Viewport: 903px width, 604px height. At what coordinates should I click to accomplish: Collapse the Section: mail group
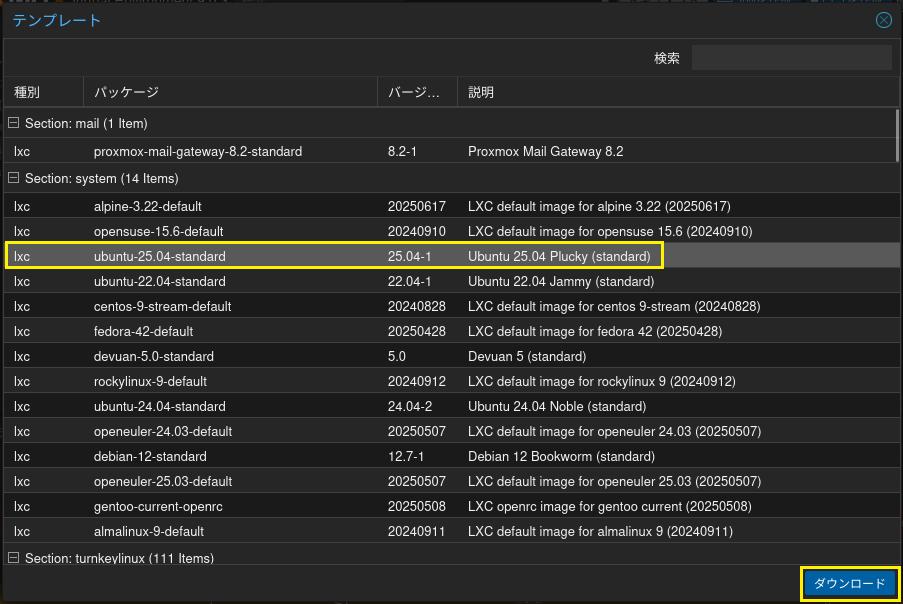click(x=13, y=123)
